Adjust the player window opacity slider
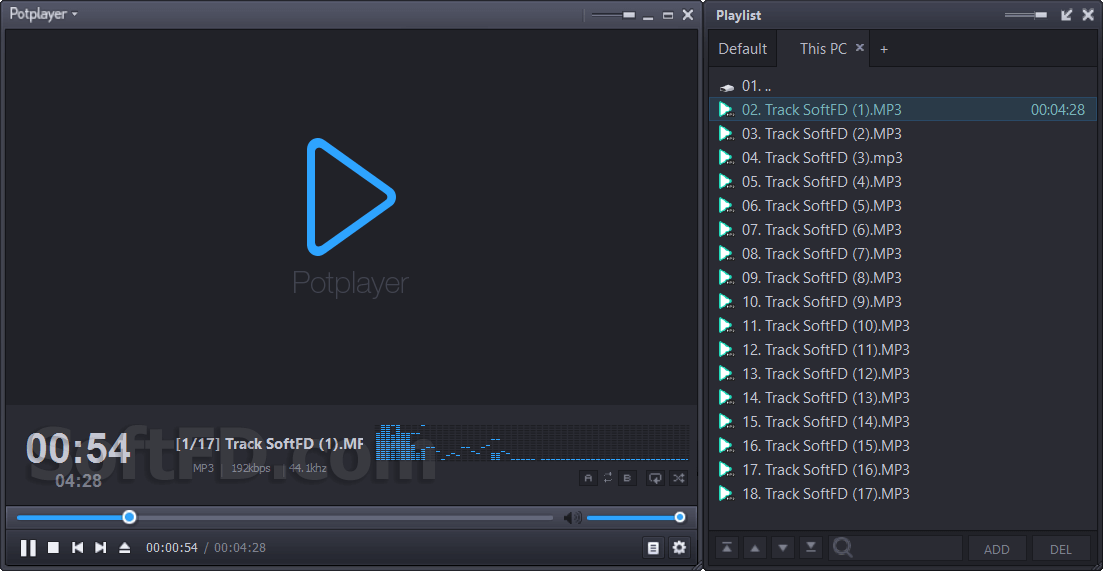 click(613, 15)
